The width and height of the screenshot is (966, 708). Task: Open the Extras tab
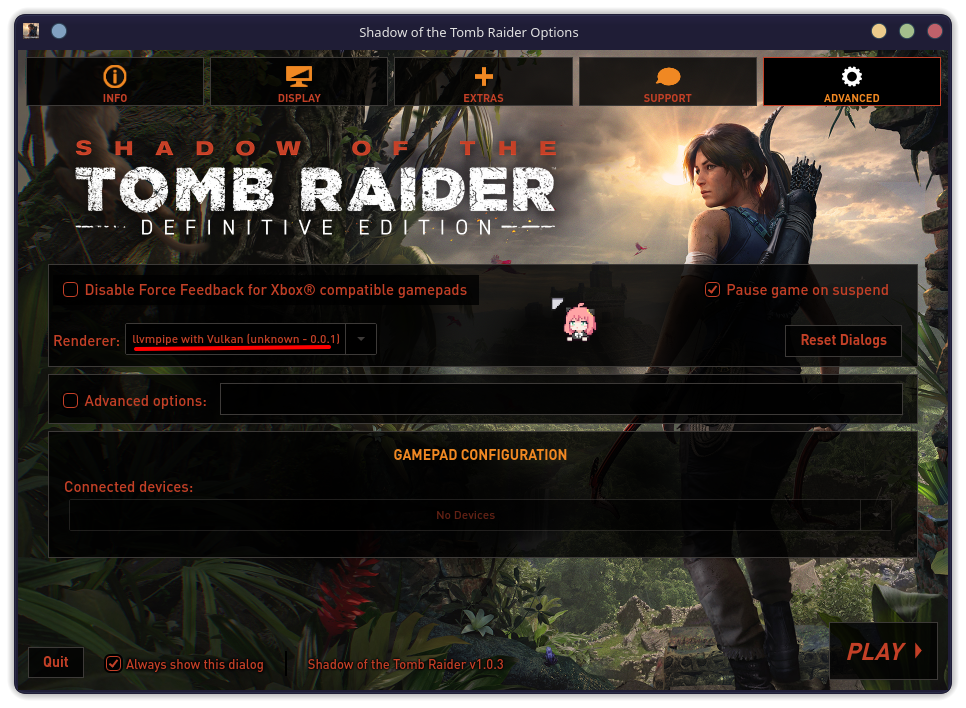click(484, 82)
